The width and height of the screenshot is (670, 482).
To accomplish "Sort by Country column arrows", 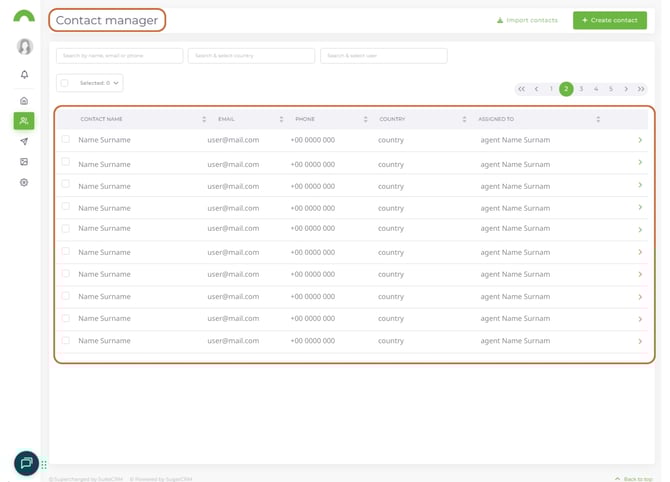I will 464,119.
